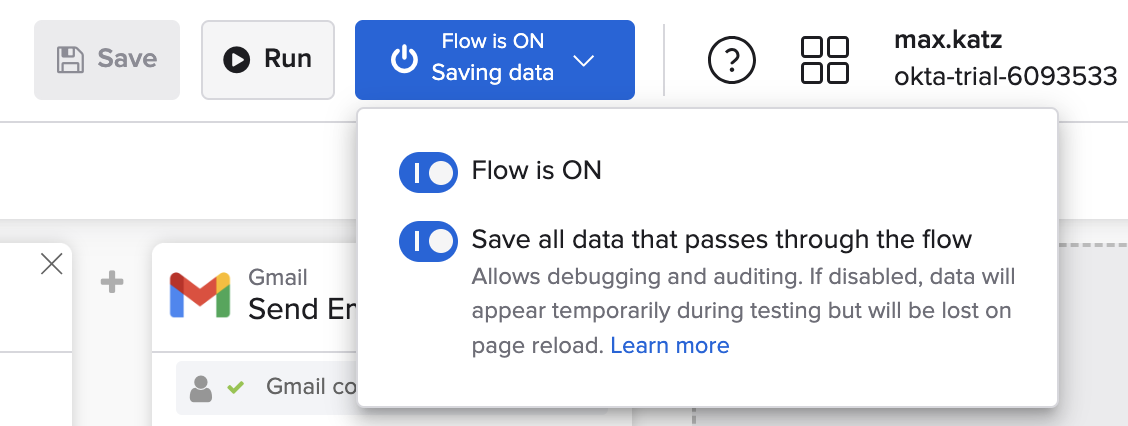Click the plus icon to add a card
The height and width of the screenshot is (426, 1128).
[112, 283]
